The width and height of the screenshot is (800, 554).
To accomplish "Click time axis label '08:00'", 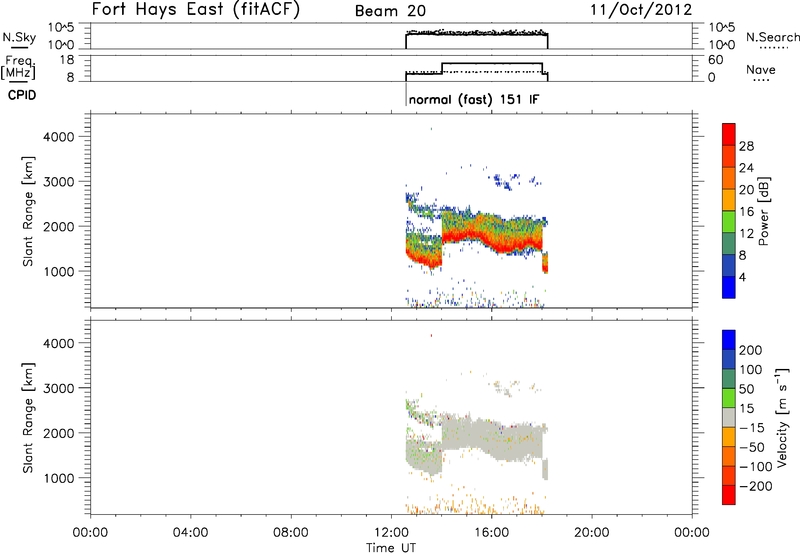I will (x=291, y=533).
